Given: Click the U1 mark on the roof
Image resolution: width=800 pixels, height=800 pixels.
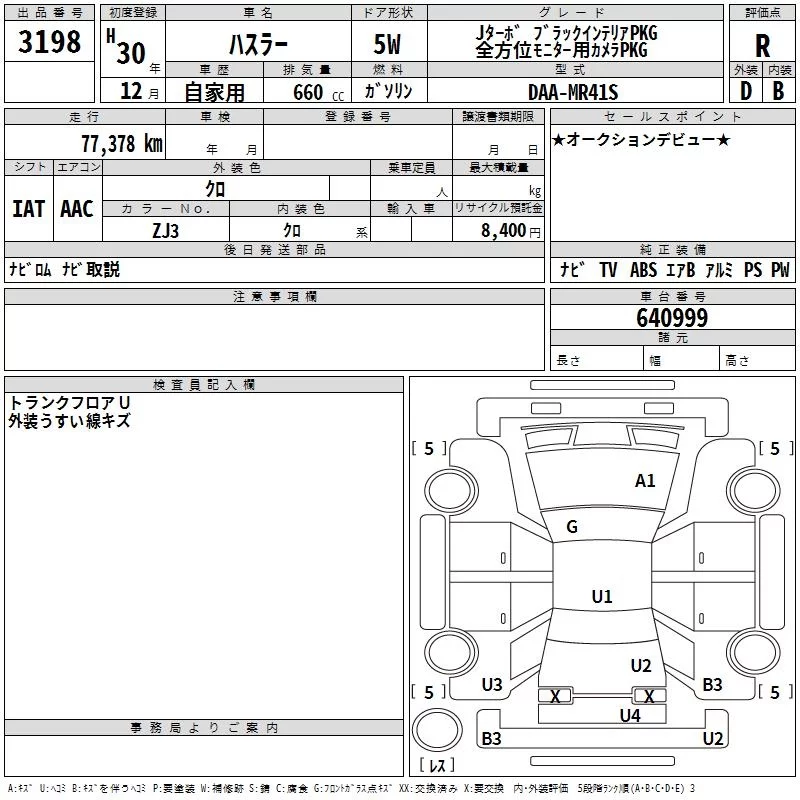Looking at the screenshot, I should (602, 596).
